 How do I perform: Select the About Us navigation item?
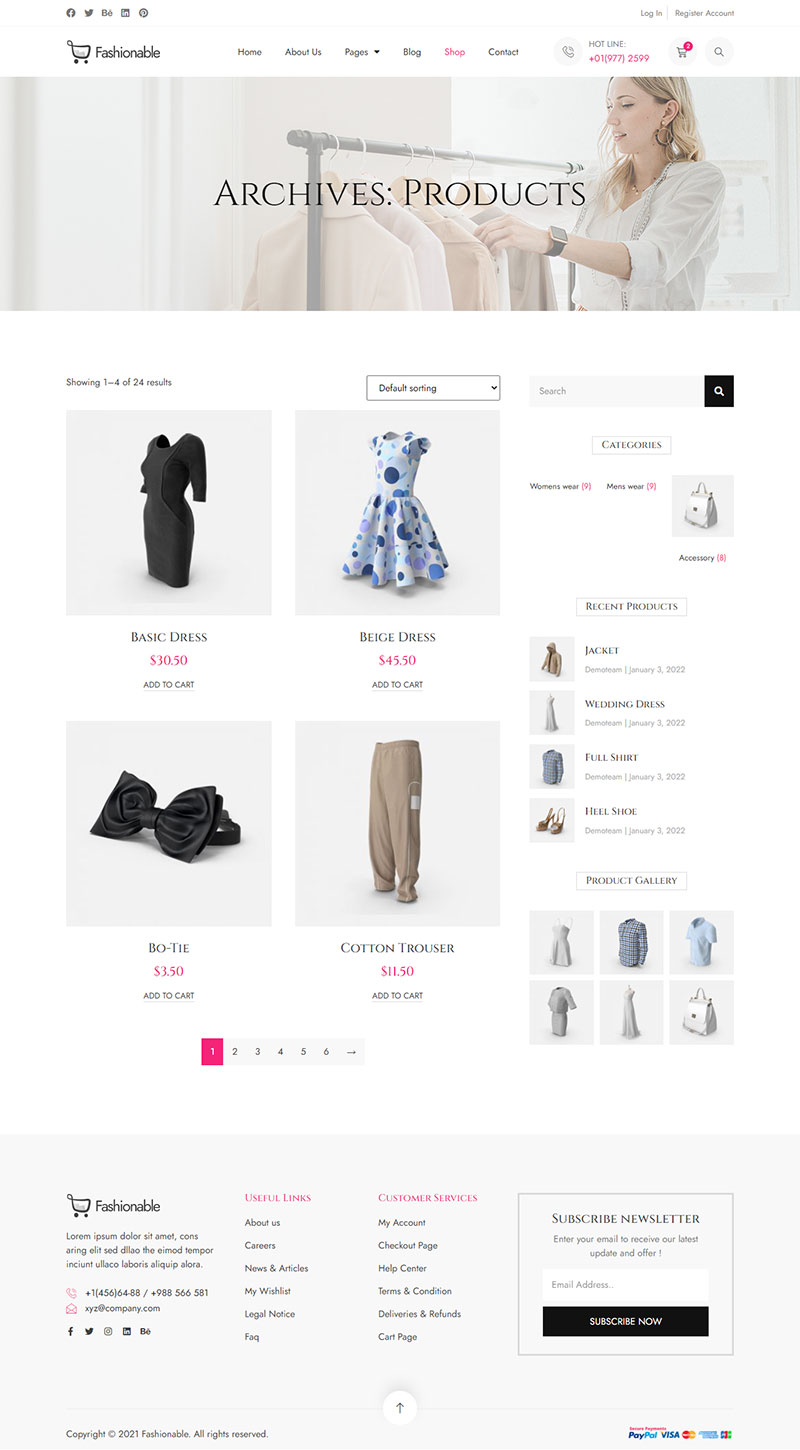tap(303, 52)
